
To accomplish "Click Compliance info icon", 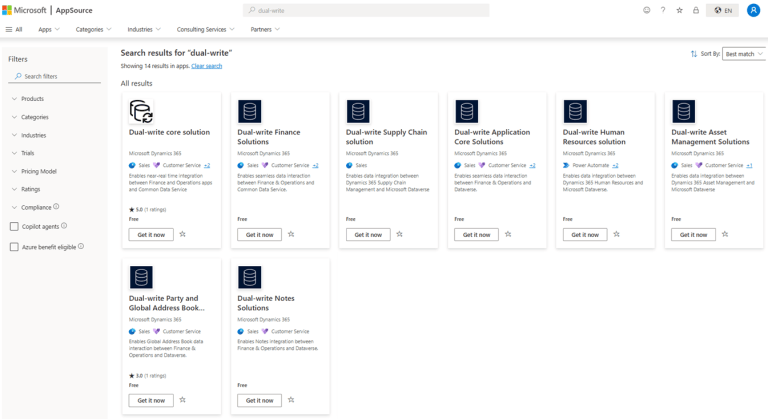I will [x=56, y=207].
